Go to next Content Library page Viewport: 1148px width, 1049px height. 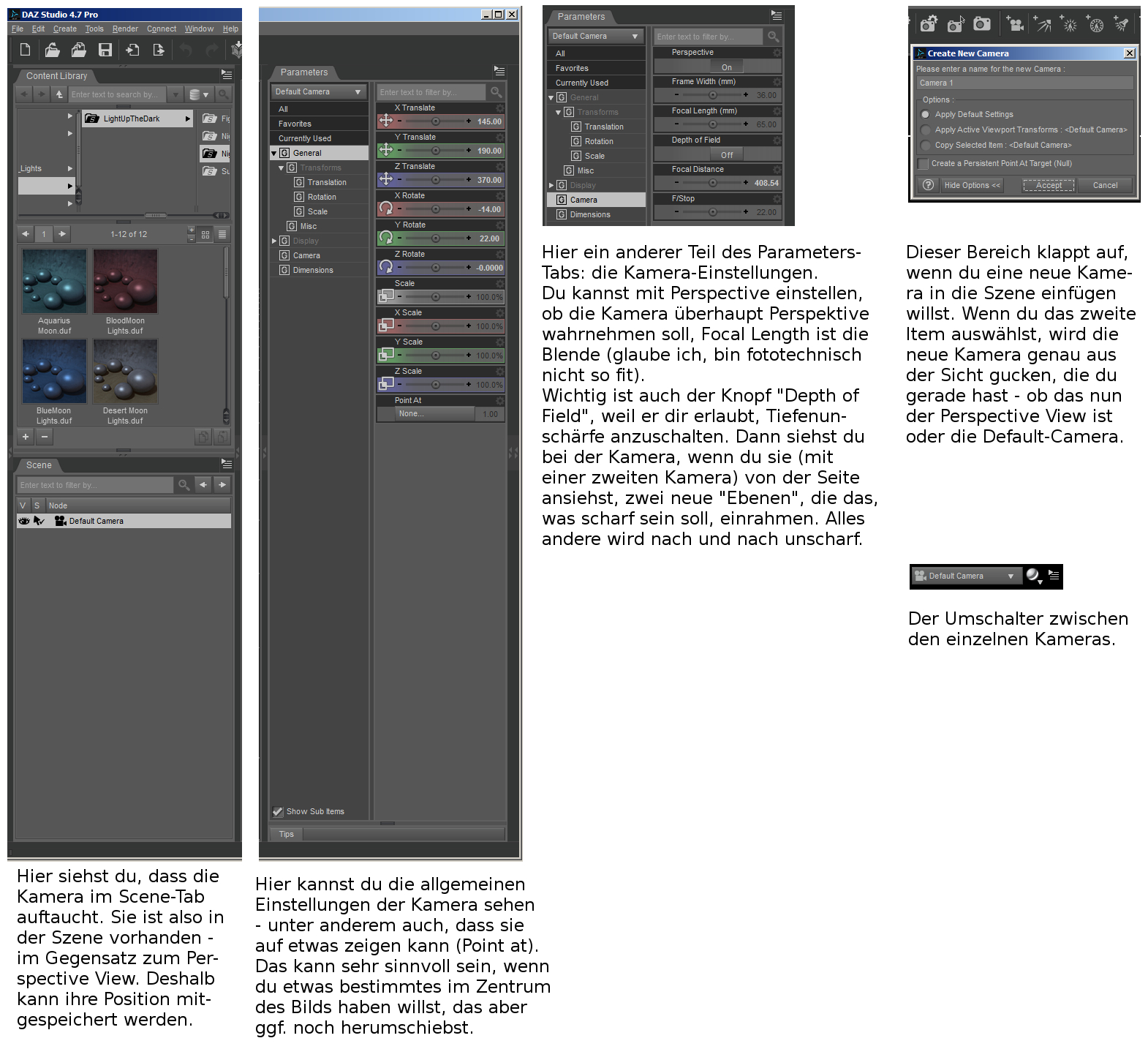[x=62, y=234]
